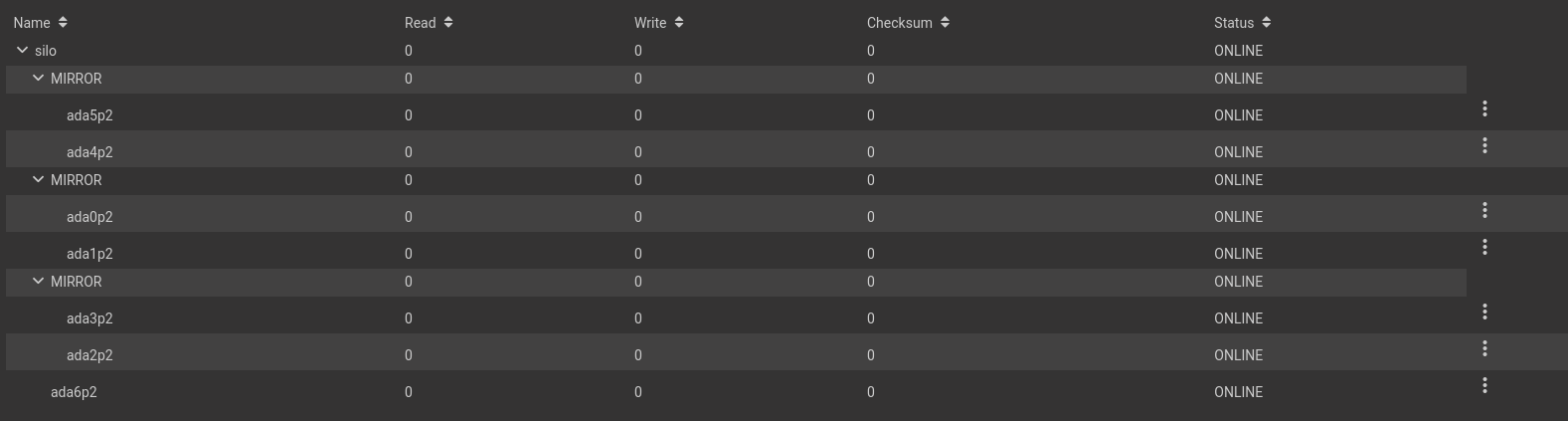Click Checksum value of ada3p2
Screen dimensions: 1568x421
pyautogui.click(x=871, y=318)
